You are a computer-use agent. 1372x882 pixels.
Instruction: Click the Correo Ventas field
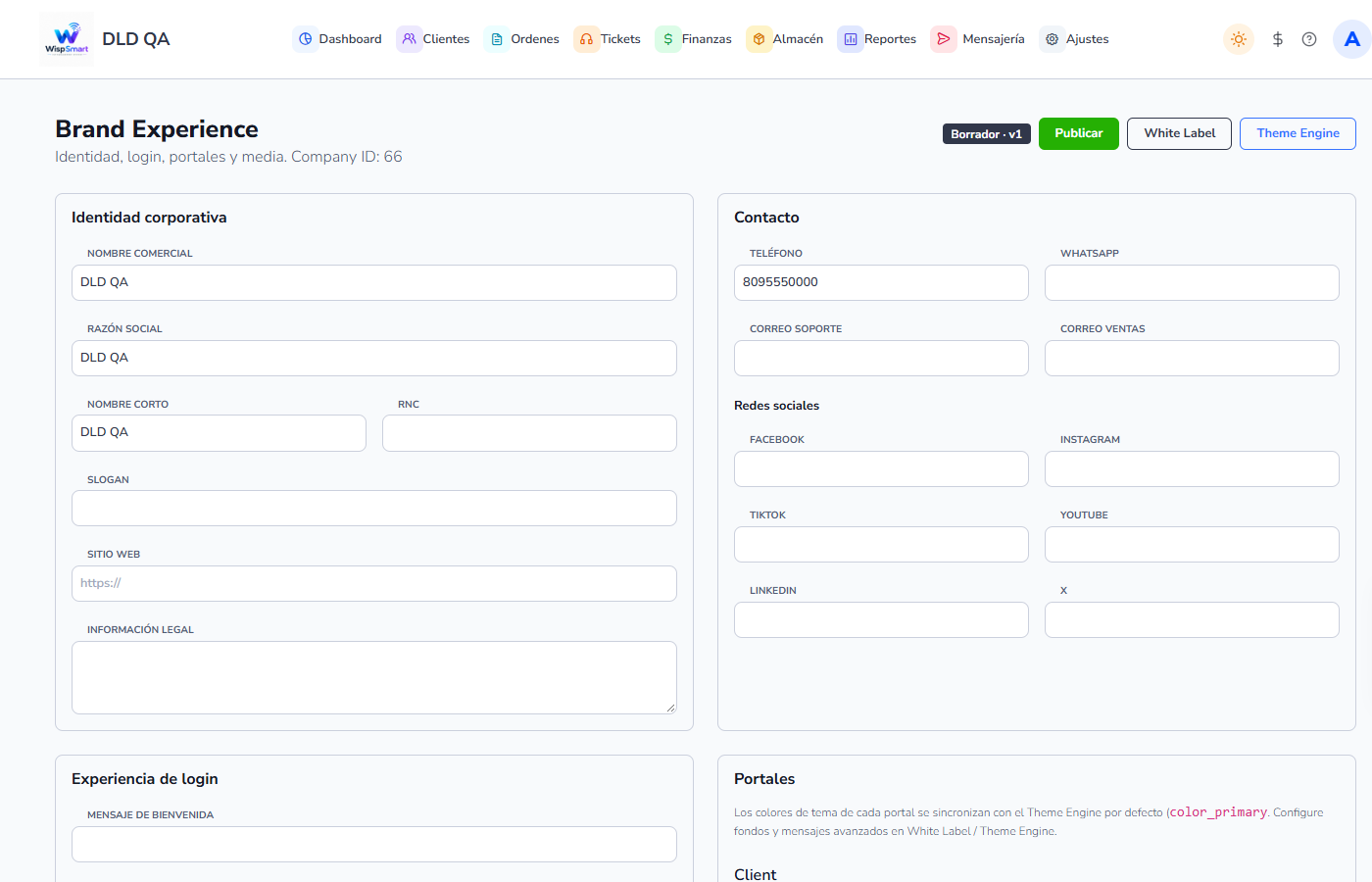pos(1192,358)
